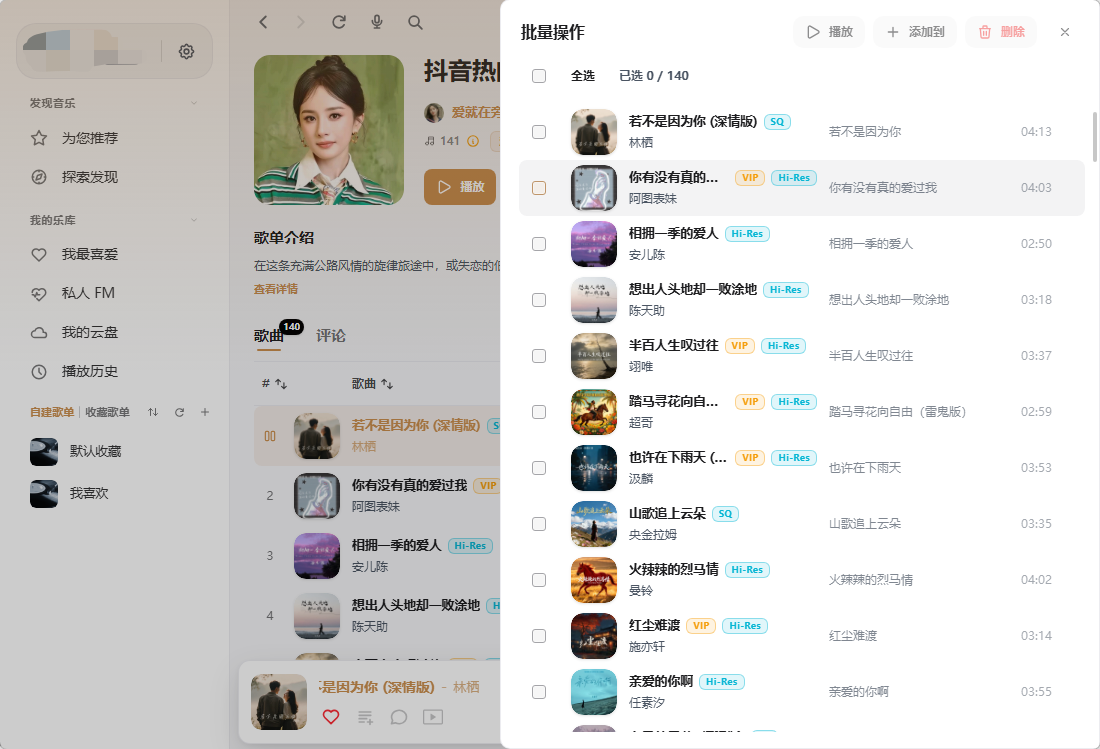Select checkbox for 想出人头地却一败涂地
This screenshot has height=749, width=1100.
539,300
